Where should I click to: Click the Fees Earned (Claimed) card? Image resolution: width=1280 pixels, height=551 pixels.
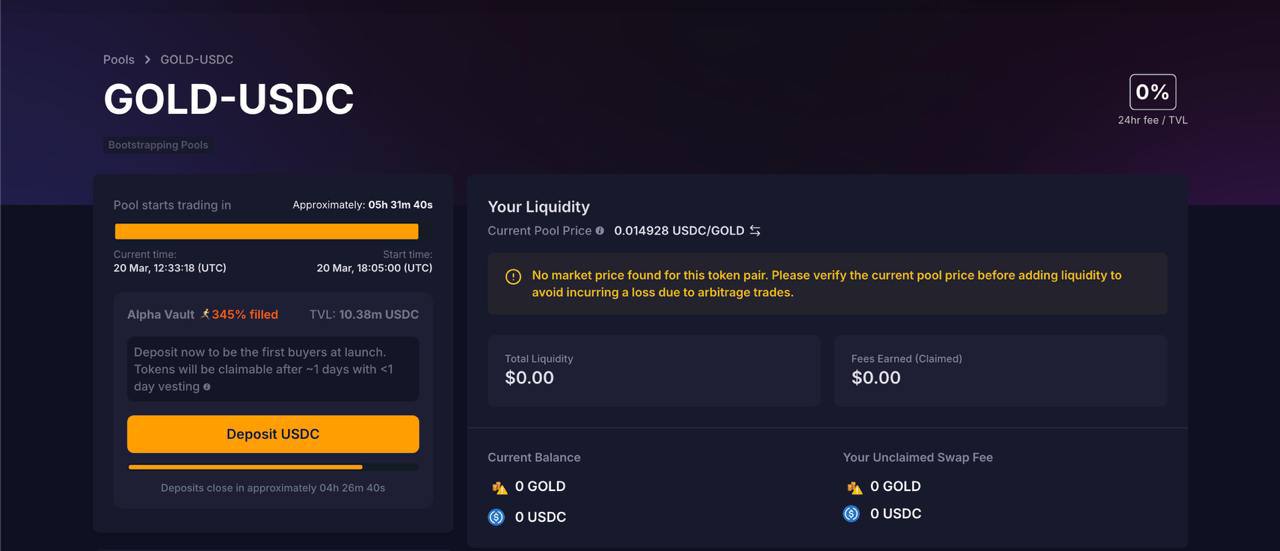[x=1001, y=371]
